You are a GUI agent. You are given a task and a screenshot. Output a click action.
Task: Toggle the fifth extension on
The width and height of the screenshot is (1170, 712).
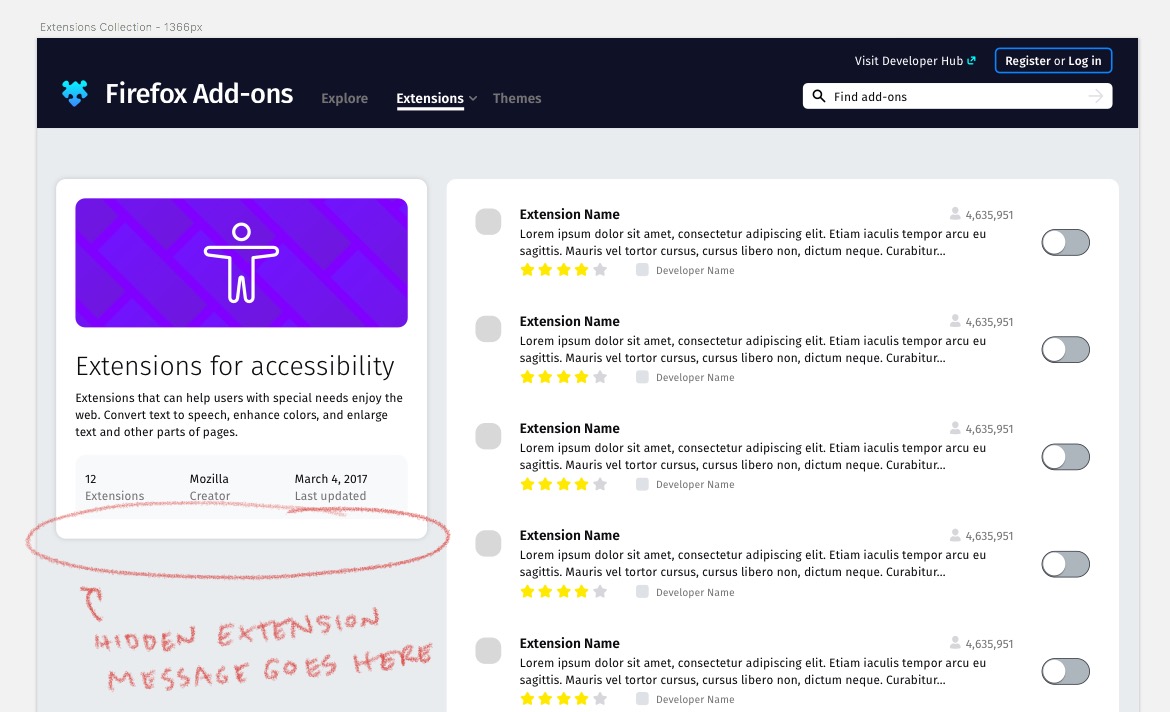coord(1066,672)
